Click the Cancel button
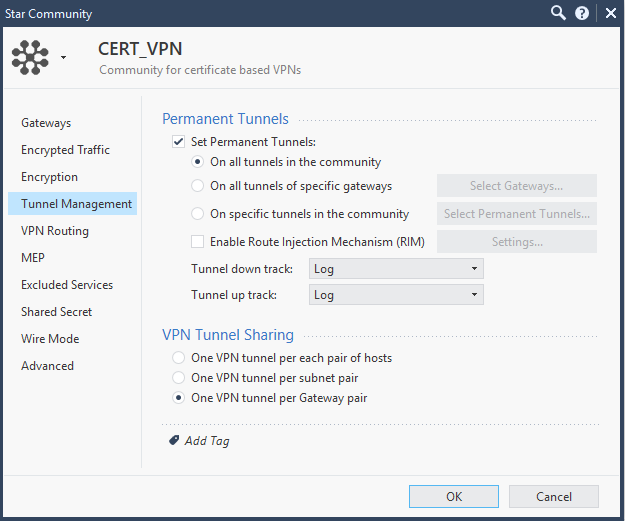The width and height of the screenshot is (625, 521). point(553,496)
